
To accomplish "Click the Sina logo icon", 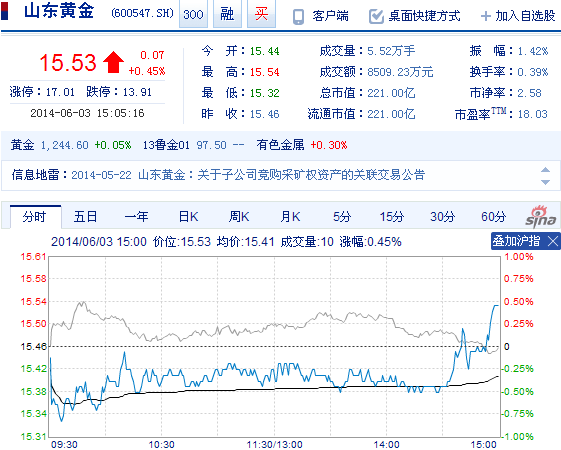I will (x=541, y=217).
